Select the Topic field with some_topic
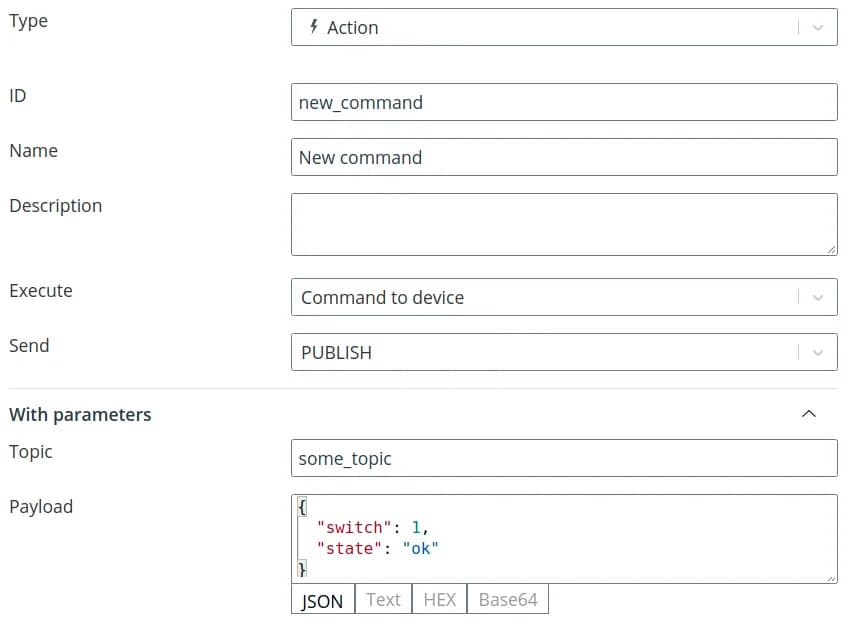This screenshot has height=624, width=853. point(563,458)
